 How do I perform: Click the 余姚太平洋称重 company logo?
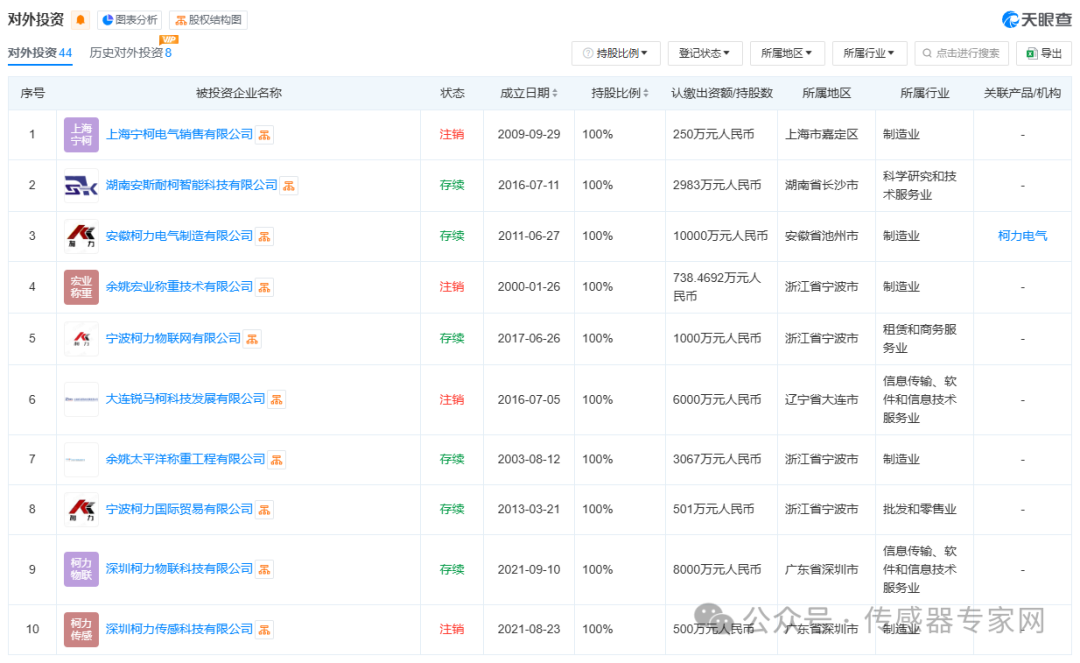81,459
